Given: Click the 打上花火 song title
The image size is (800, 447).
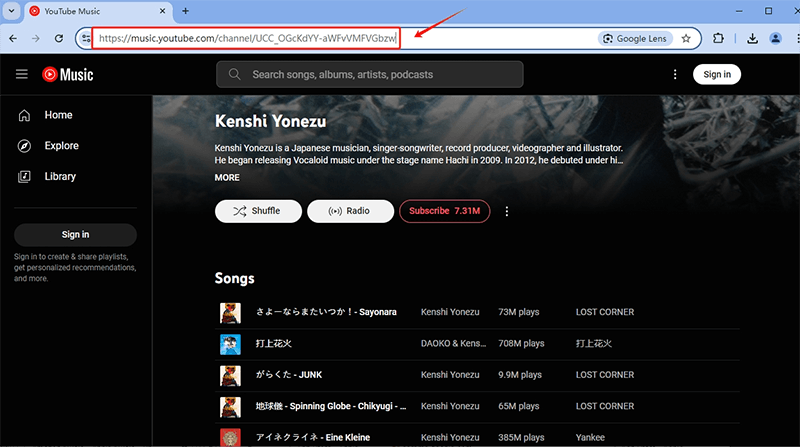Looking at the screenshot, I should (273, 343).
